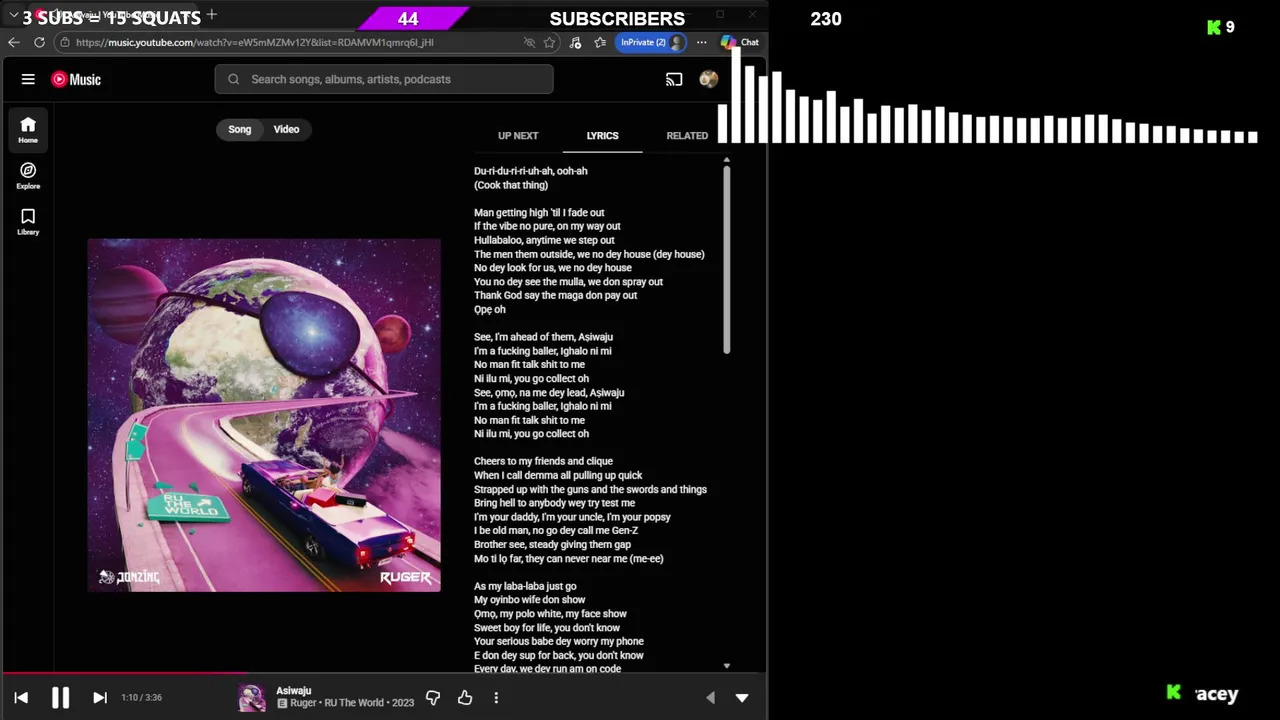Viewport: 1280px width, 720px height.
Task: Collapse the player page with the down triangle
Action: 742,698
